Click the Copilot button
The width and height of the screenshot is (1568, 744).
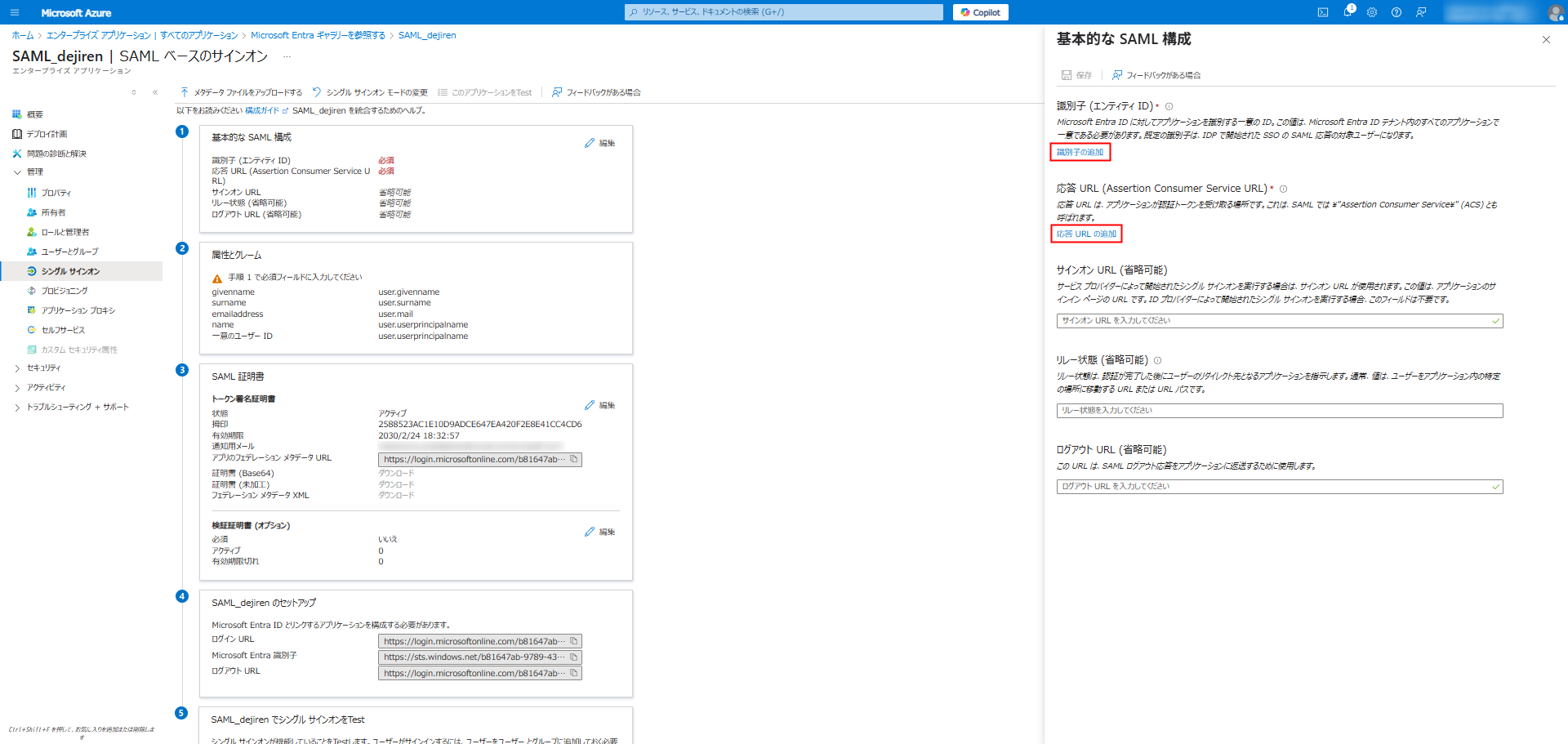[981, 12]
